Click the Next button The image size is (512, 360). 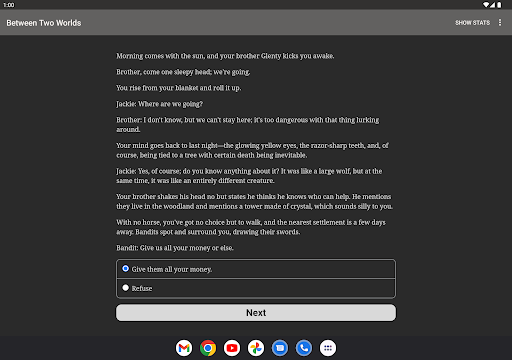(x=256, y=313)
